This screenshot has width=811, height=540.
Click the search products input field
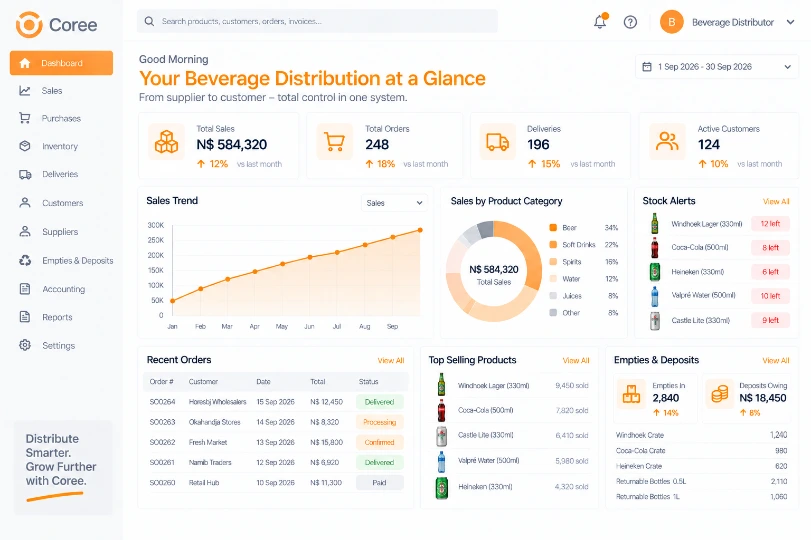coord(318,21)
